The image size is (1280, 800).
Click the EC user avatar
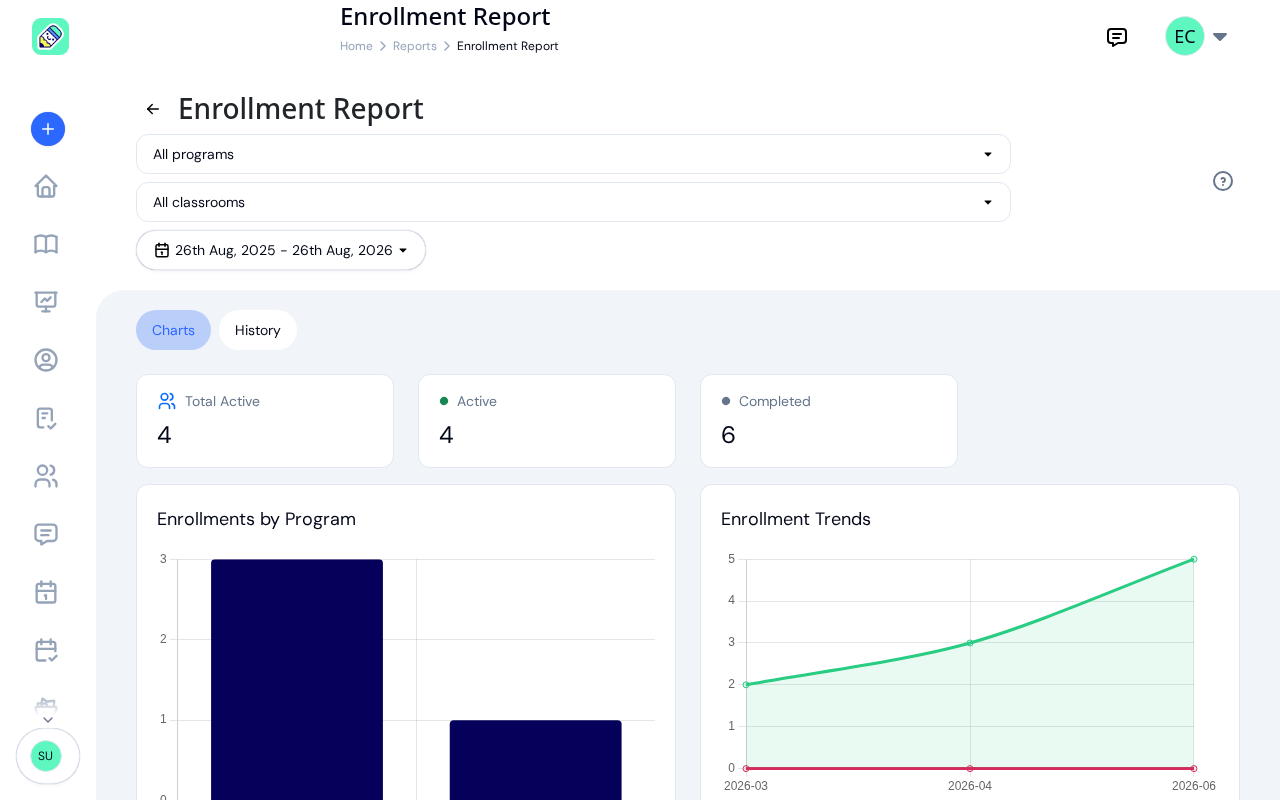[x=1185, y=36]
